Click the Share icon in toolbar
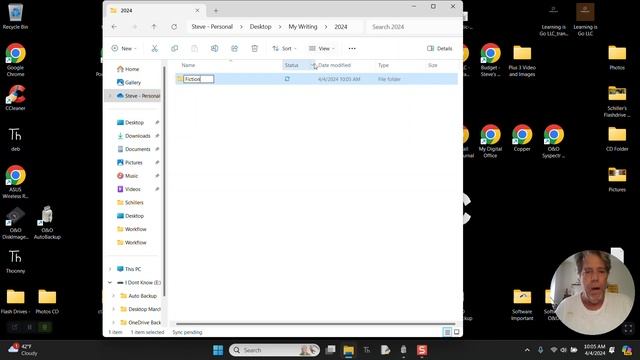 click(x=234, y=49)
